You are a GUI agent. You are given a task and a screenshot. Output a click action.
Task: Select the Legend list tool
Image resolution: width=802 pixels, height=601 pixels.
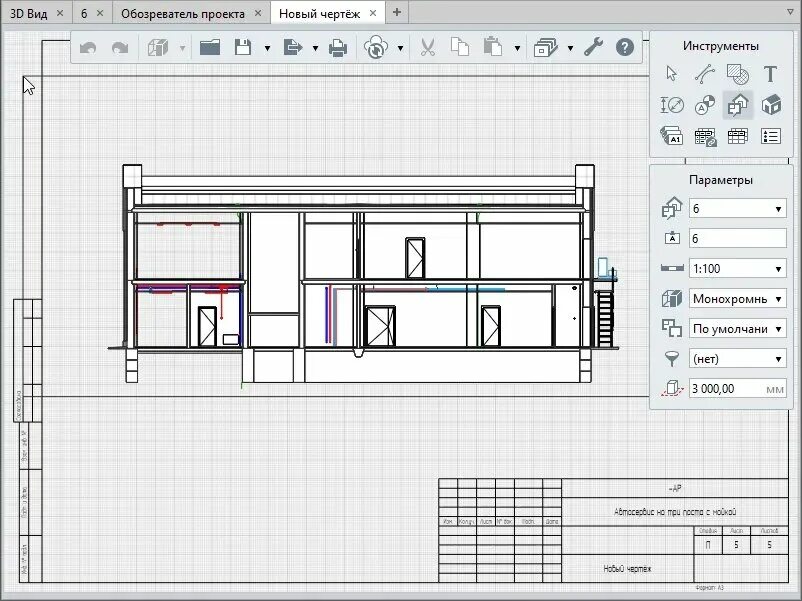coord(771,136)
